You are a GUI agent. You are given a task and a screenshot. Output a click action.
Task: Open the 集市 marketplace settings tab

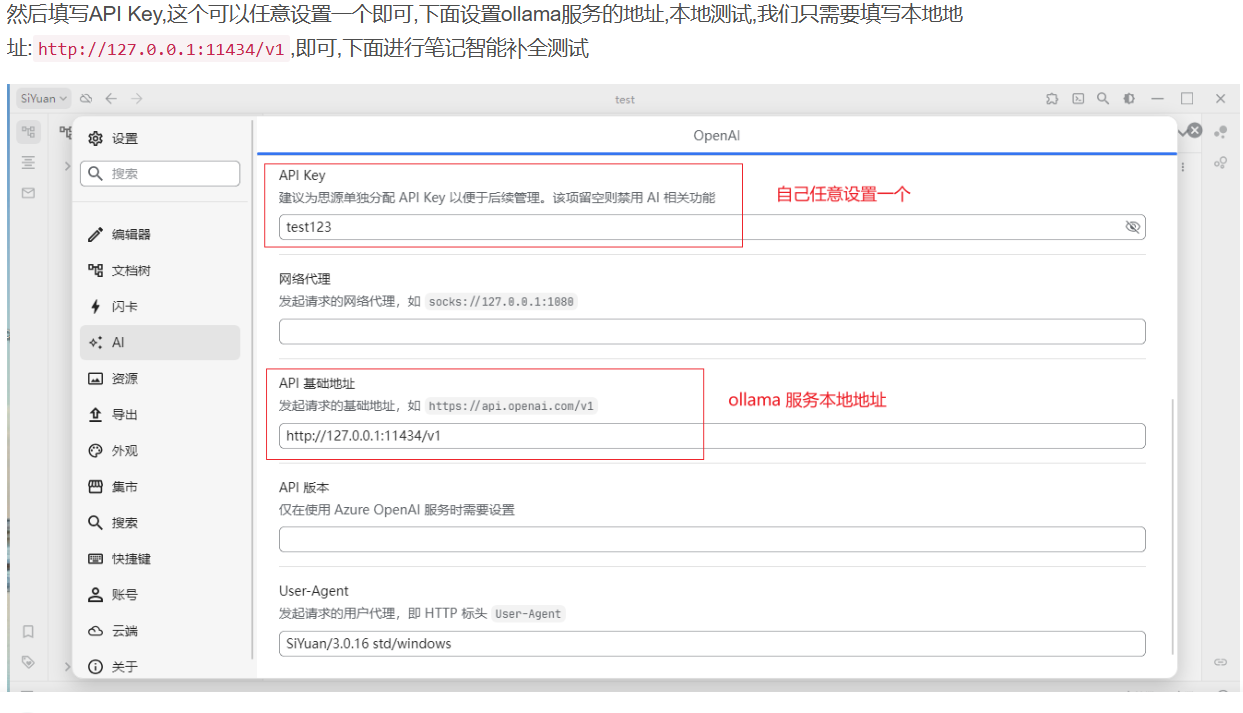pos(160,486)
